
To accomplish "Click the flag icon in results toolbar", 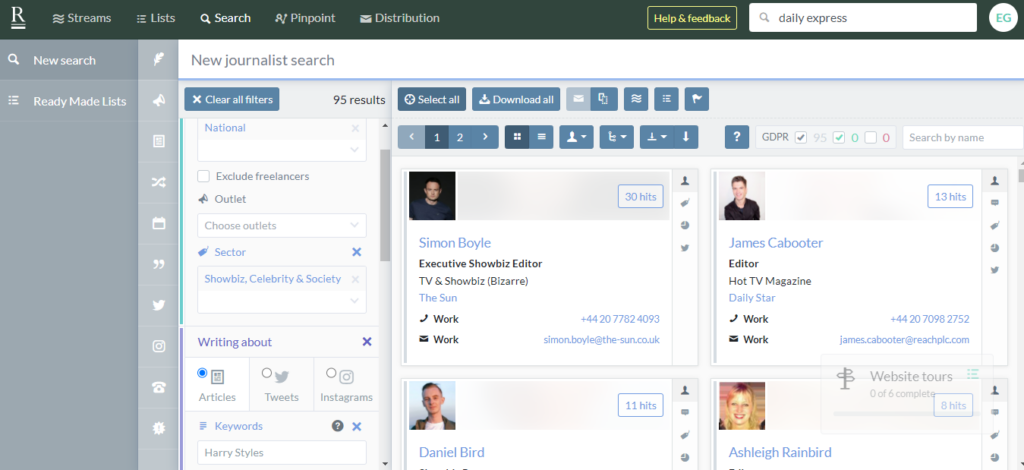I will click(697, 99).
